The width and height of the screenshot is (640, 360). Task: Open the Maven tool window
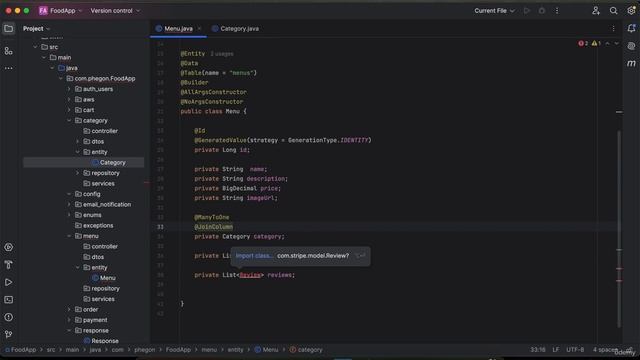(631, 63)
